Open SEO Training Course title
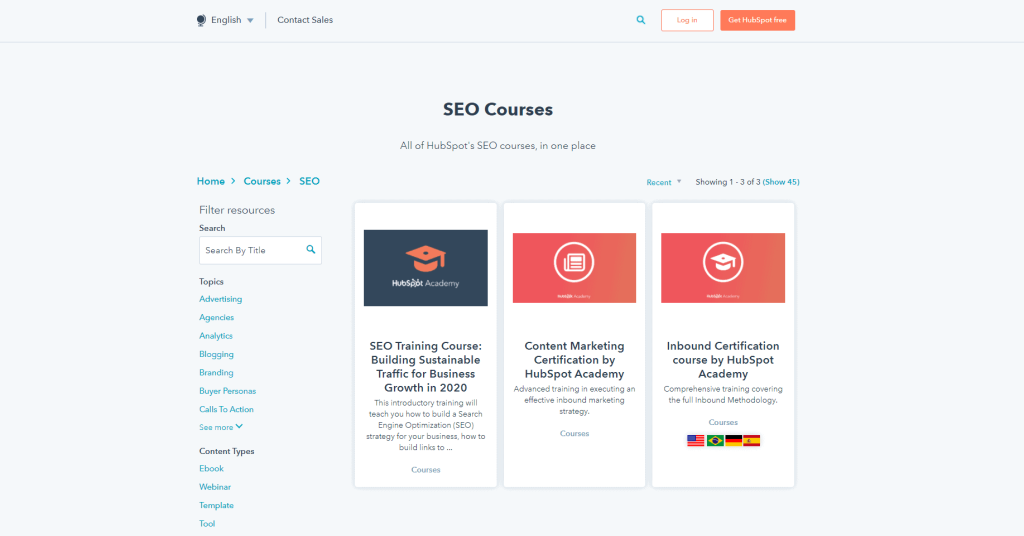 (426, 367)
